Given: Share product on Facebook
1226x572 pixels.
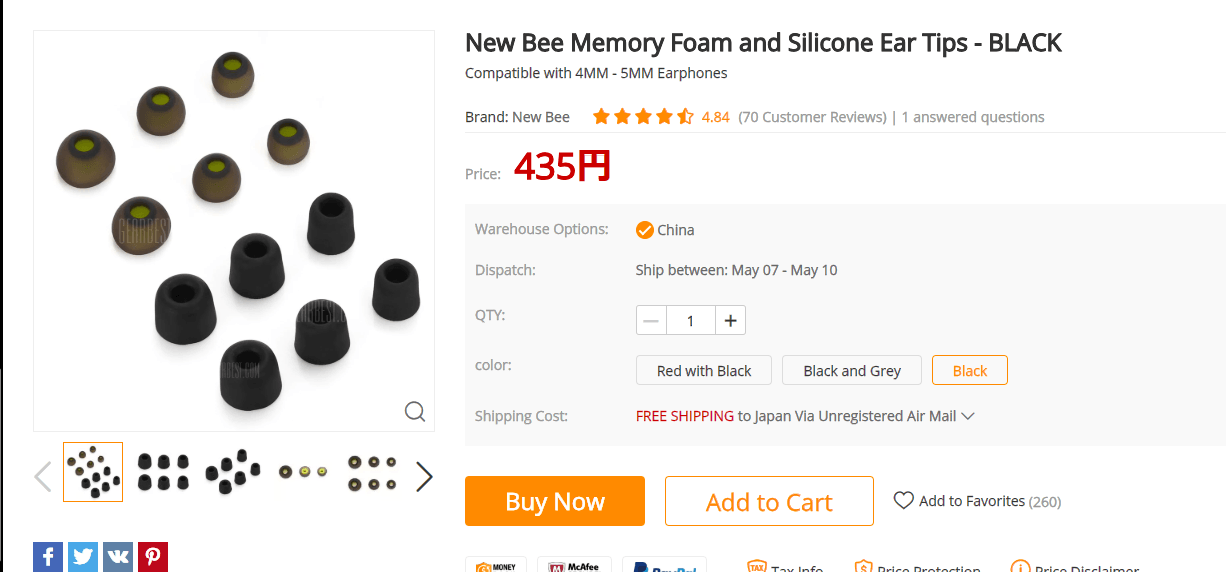Looking at the screenshot, I should 48,557.
